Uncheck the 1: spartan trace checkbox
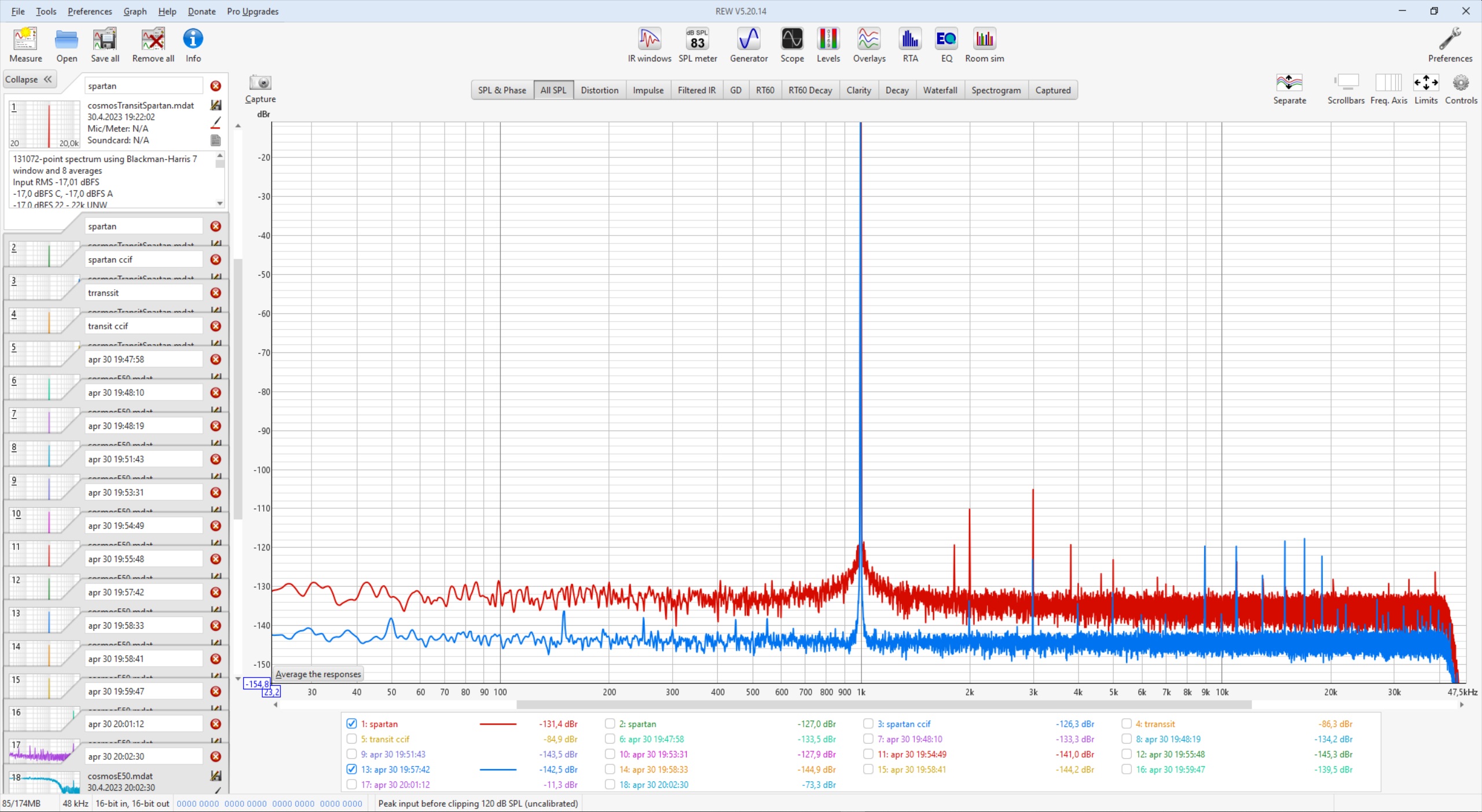 pyautogui.click(x=351, y=723)
